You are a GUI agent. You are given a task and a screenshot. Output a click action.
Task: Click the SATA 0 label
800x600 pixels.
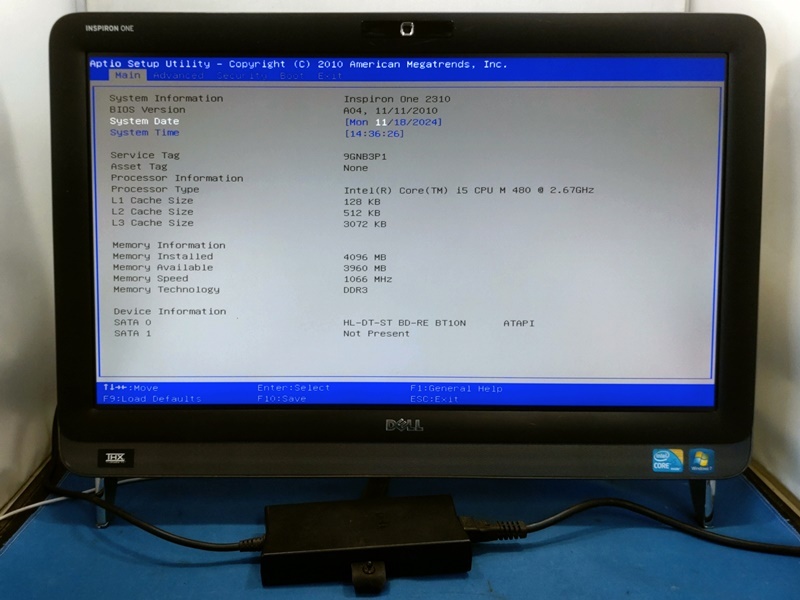tap(133, 322)
